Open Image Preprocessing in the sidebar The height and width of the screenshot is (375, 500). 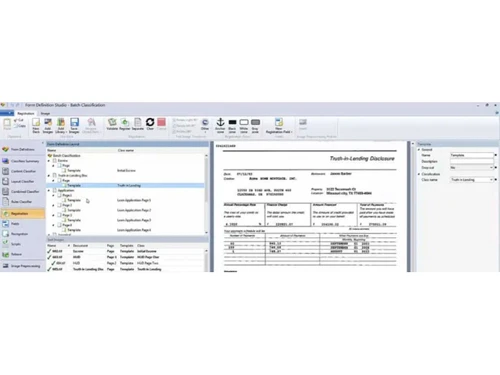22,266
